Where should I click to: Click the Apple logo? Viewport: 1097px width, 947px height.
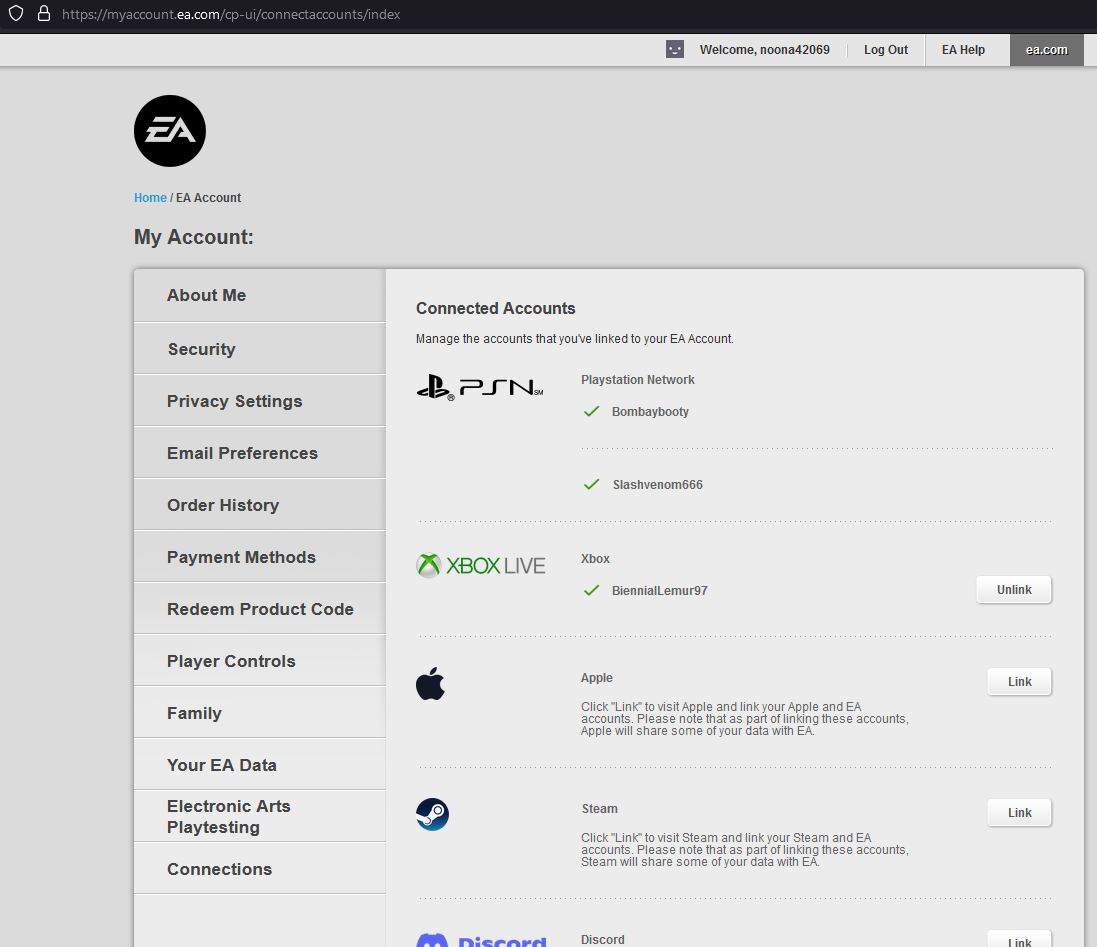(x=430, y=683)
